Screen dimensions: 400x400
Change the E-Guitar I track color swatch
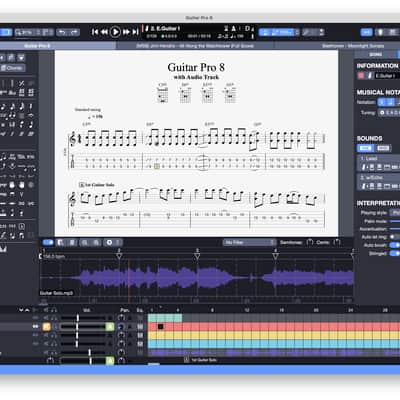coord(361,76)
